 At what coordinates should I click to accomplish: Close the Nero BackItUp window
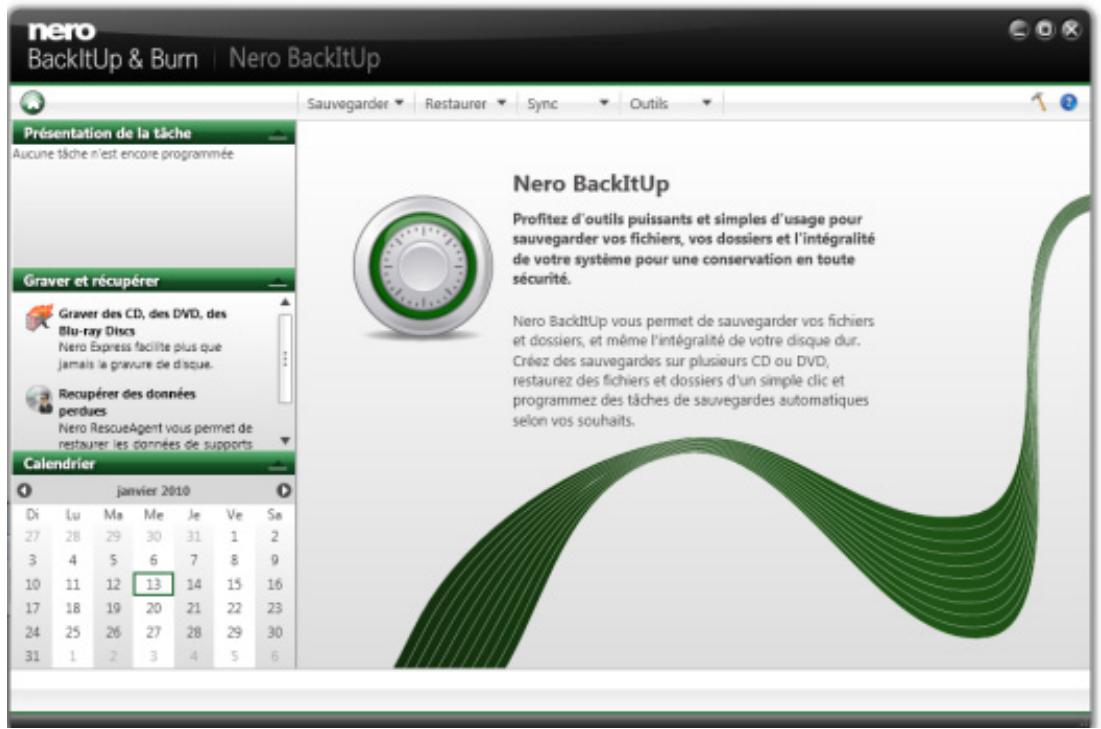tap(1071, 29)
